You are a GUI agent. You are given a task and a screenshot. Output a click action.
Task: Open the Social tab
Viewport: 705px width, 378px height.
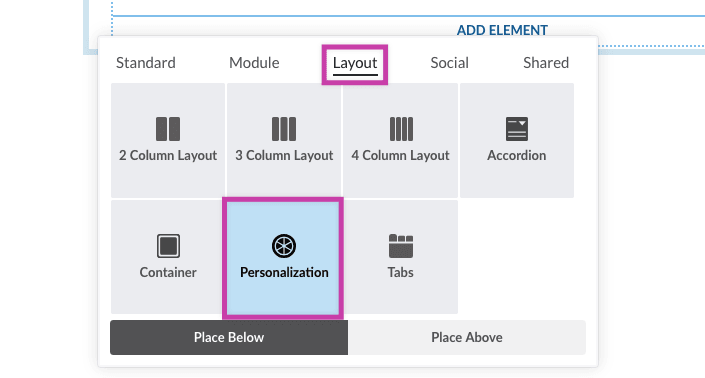click(449, 63)
